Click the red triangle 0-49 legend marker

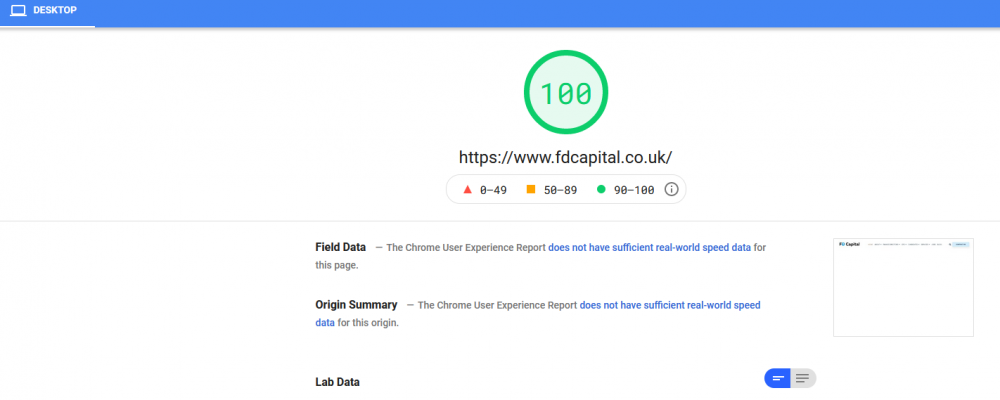coord(467,189)
